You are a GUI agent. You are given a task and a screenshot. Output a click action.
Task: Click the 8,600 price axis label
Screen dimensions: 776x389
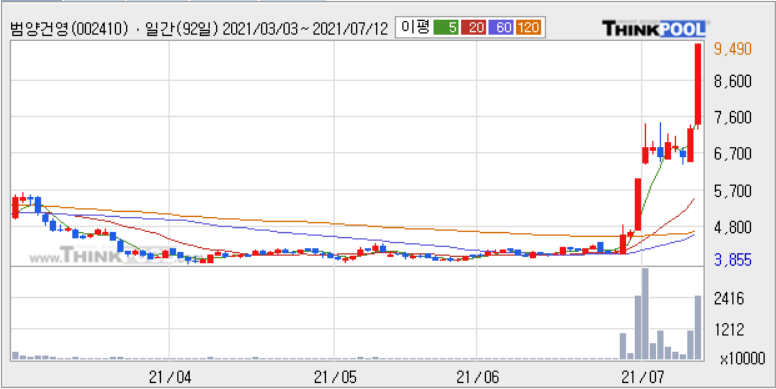(x=733, y=81)
